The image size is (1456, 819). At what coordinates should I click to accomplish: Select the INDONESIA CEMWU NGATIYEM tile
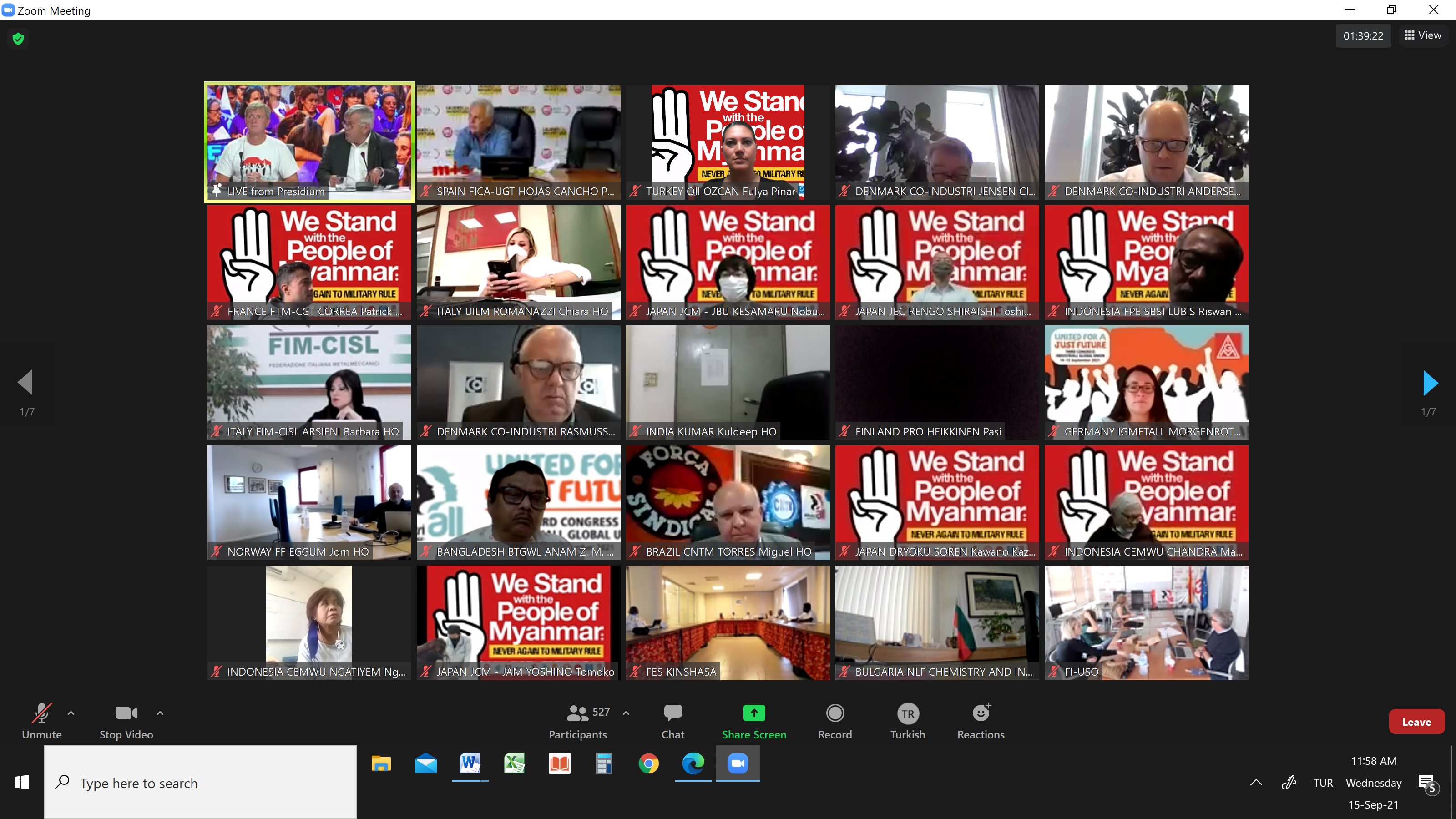(309, 623)
